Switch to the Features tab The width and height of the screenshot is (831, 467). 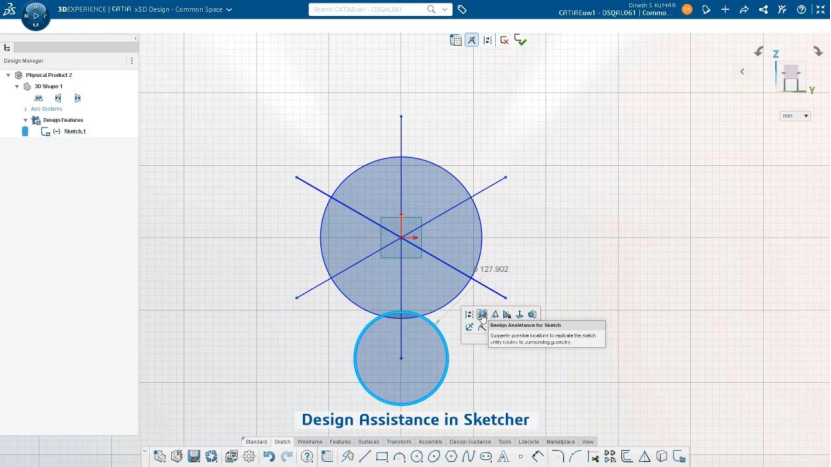[x=340, y=442]
